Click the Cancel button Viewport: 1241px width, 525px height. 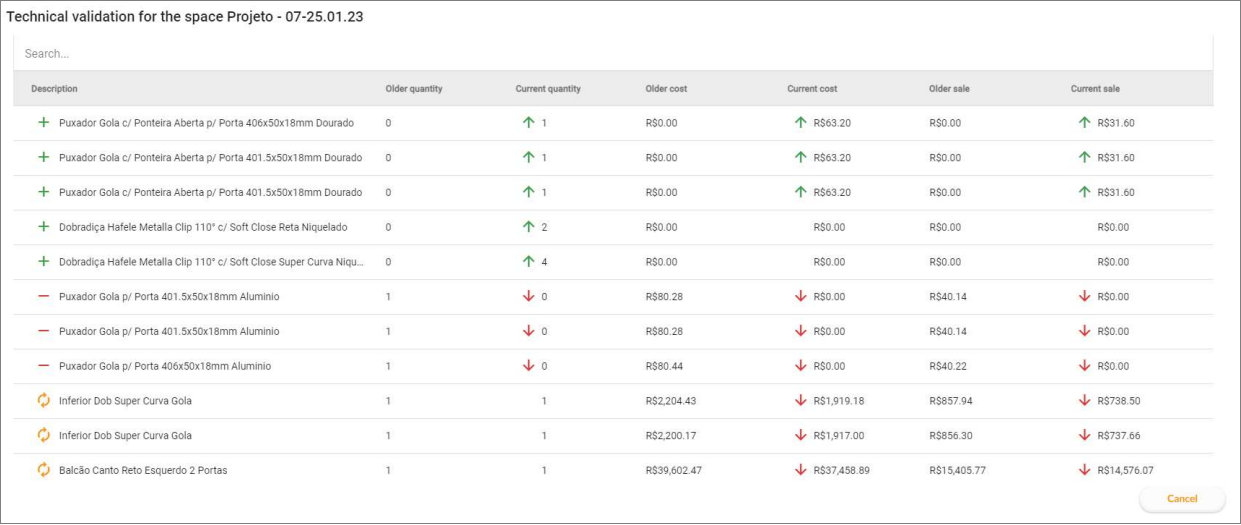(x=1182, y=498)
